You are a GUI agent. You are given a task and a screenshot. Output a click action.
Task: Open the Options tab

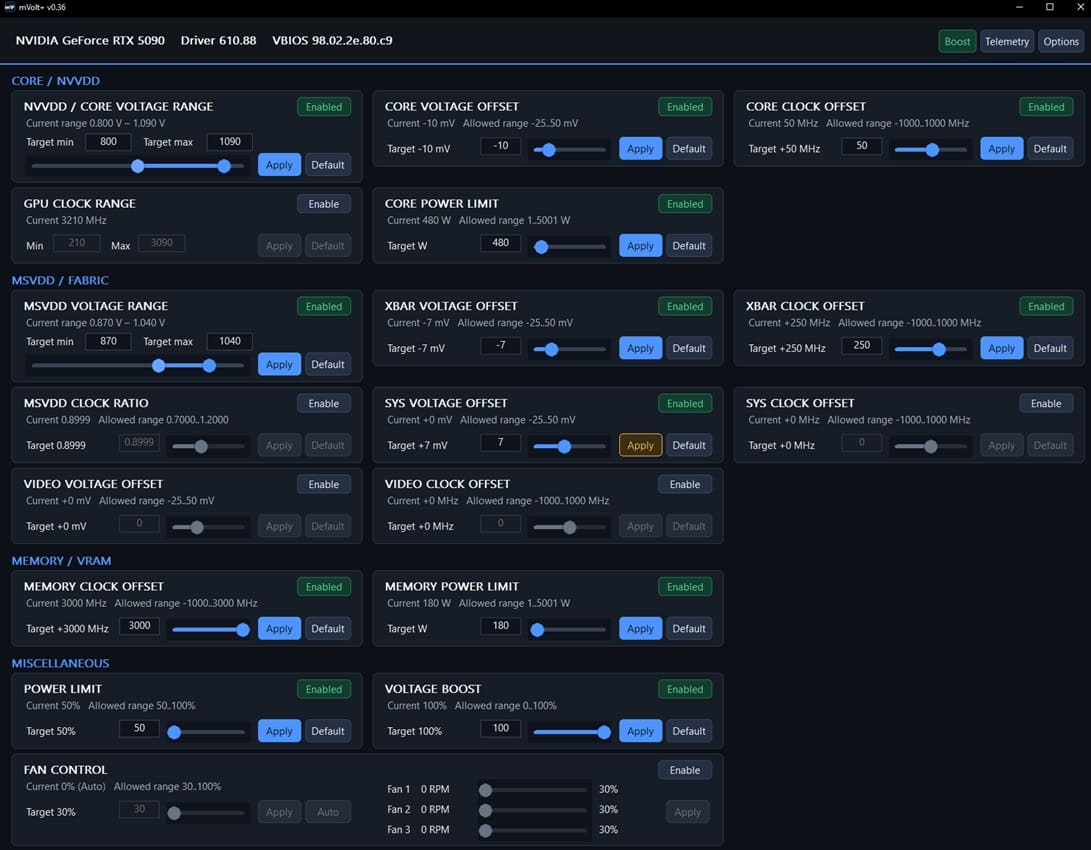pos(1060,42)
